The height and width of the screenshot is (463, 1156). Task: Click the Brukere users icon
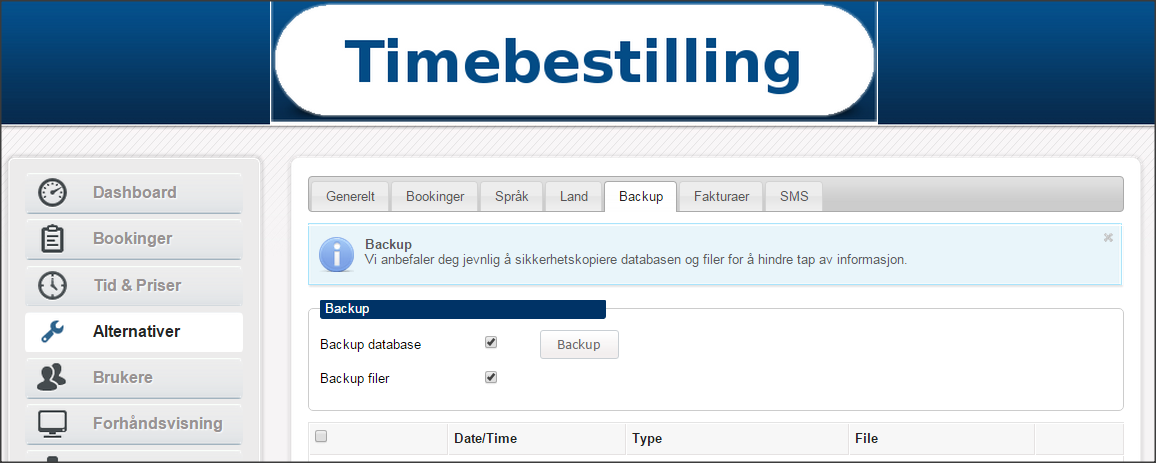point(52,378)
